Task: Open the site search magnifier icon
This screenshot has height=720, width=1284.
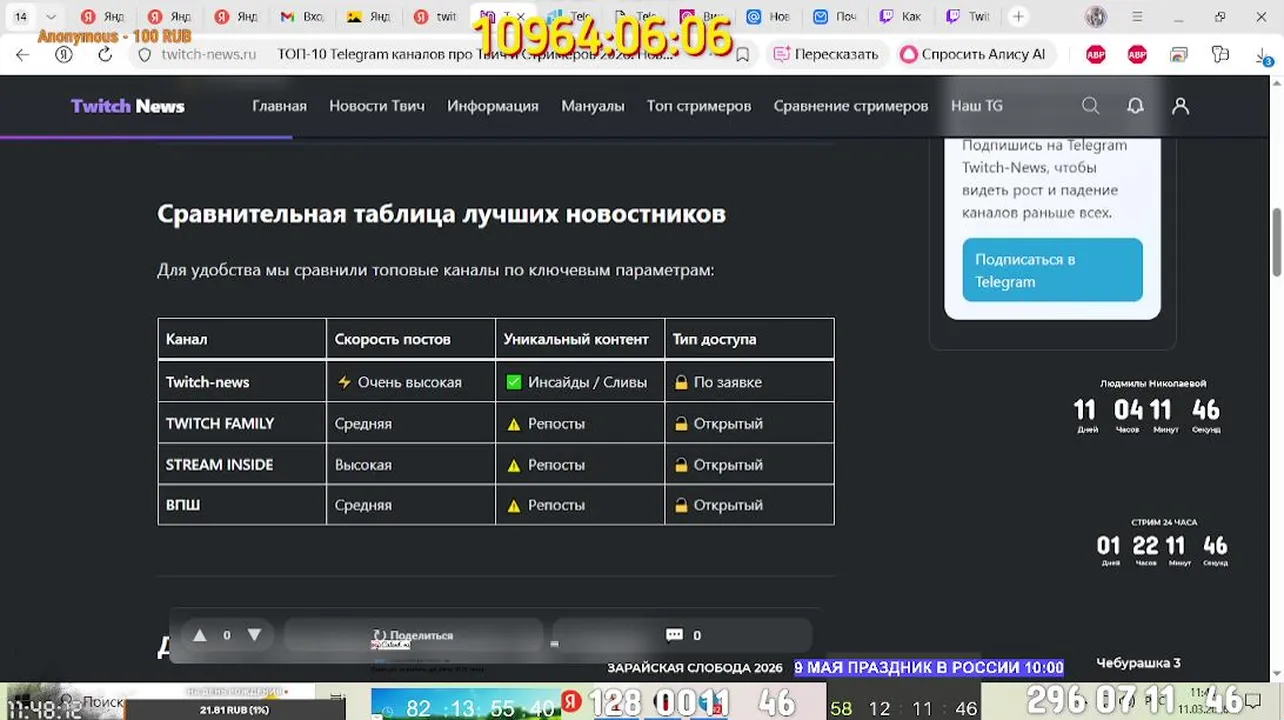Action: point(1090,106)
